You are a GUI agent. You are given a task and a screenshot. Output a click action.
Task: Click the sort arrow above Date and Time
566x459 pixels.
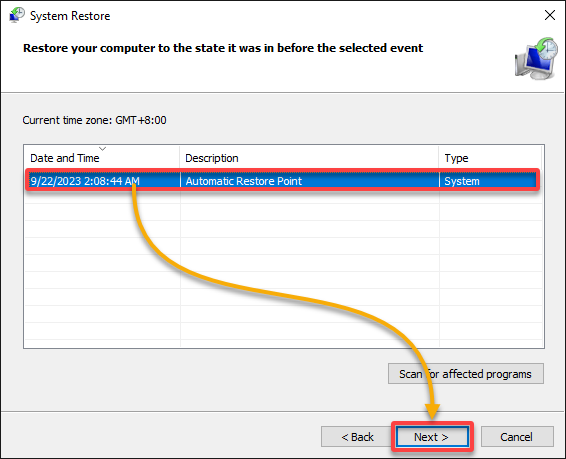pyautogui.click(x=103, y=149)
